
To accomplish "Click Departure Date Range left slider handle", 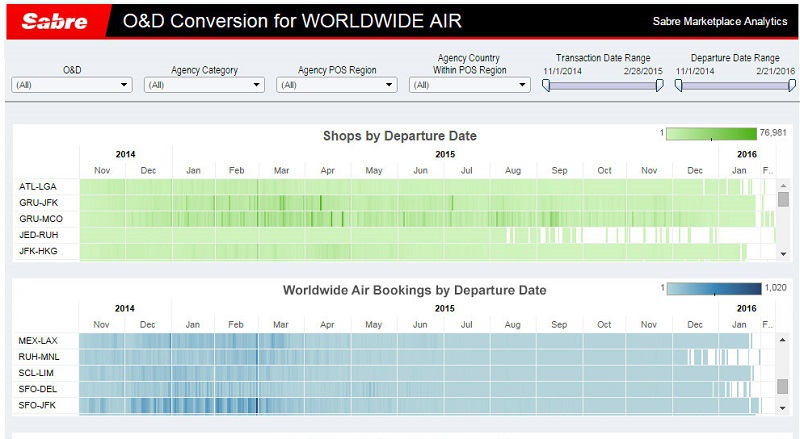I will click(678, 85).
